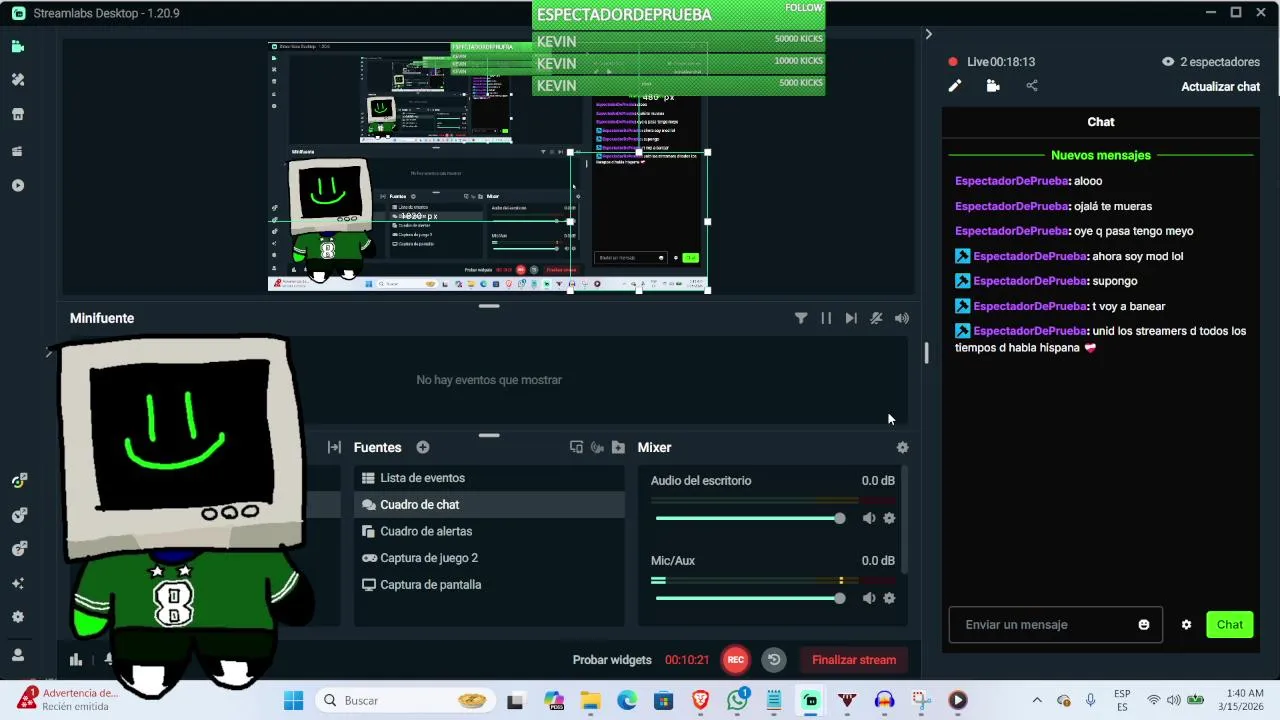This screenshot has height=720, width=1280.
Task: Click Probar widgets button
Action: coord(612,660)
